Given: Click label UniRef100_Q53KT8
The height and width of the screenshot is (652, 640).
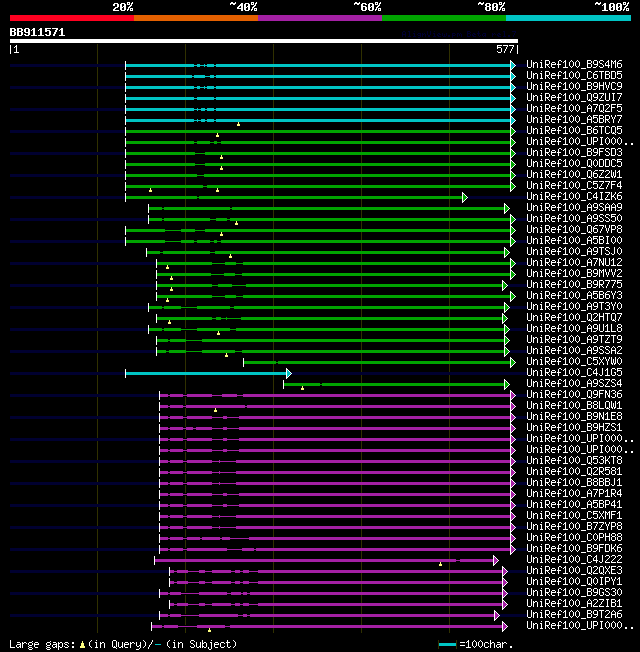Looking at the screenshot, I should coord(574,461).
